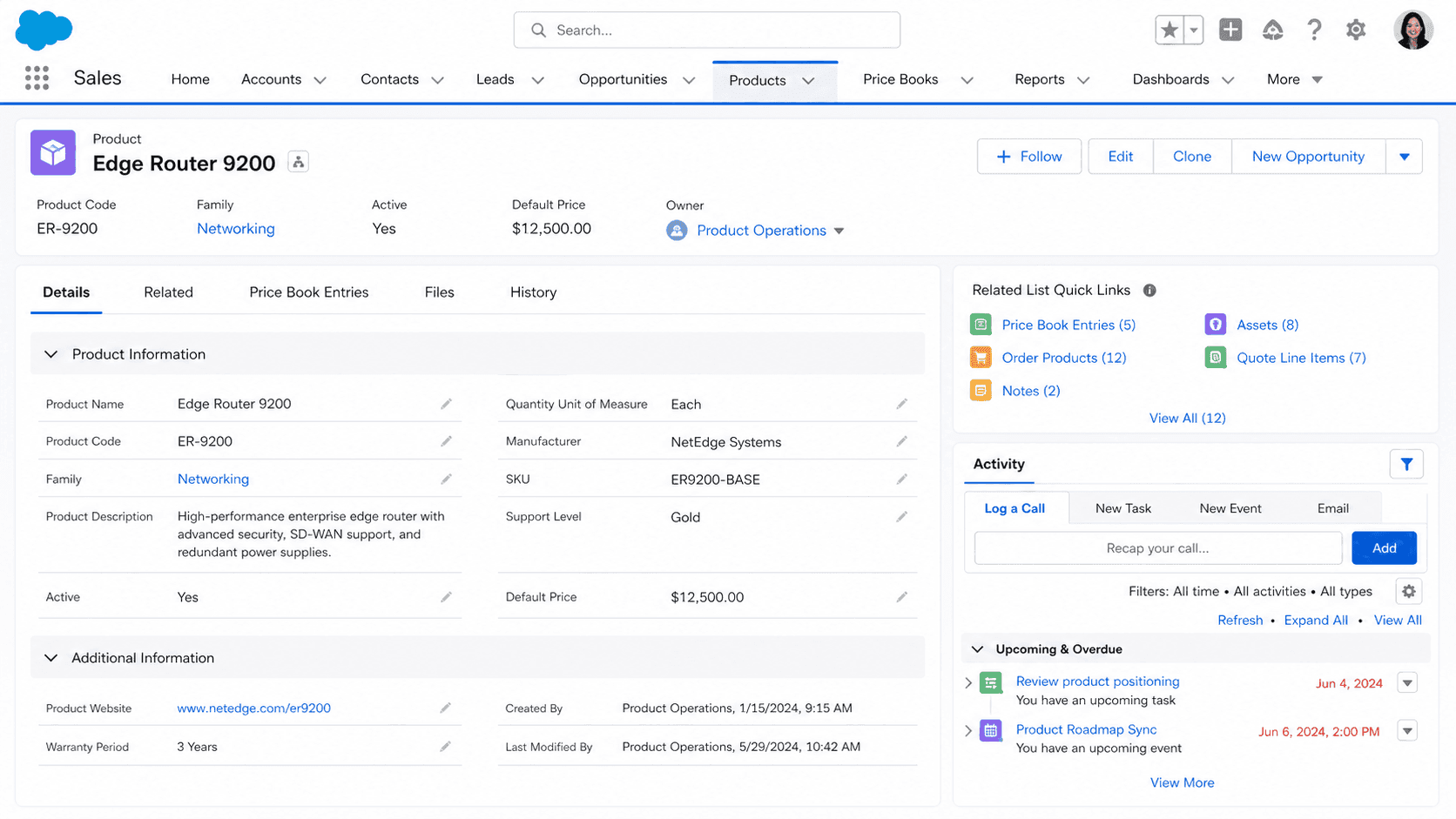Click the Search input field
The height and width of the screenshot is (819, 1456).
point(706,30)
